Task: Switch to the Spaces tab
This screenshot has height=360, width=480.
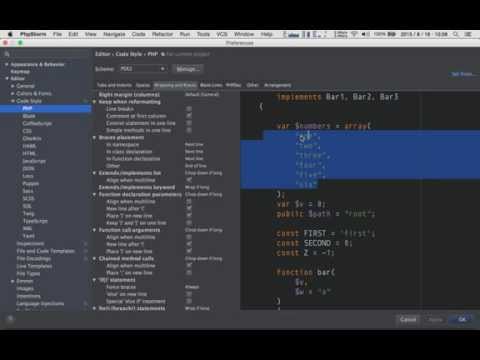Action: click(x=143, y=85)
